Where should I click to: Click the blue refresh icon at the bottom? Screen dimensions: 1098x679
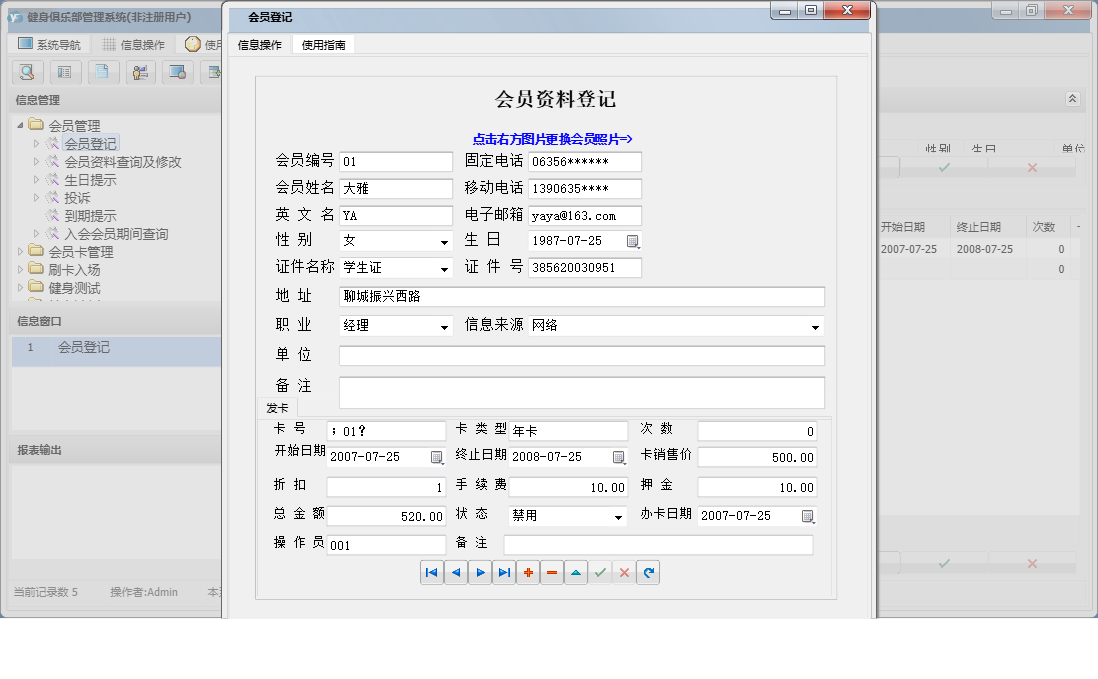(648, 572)
